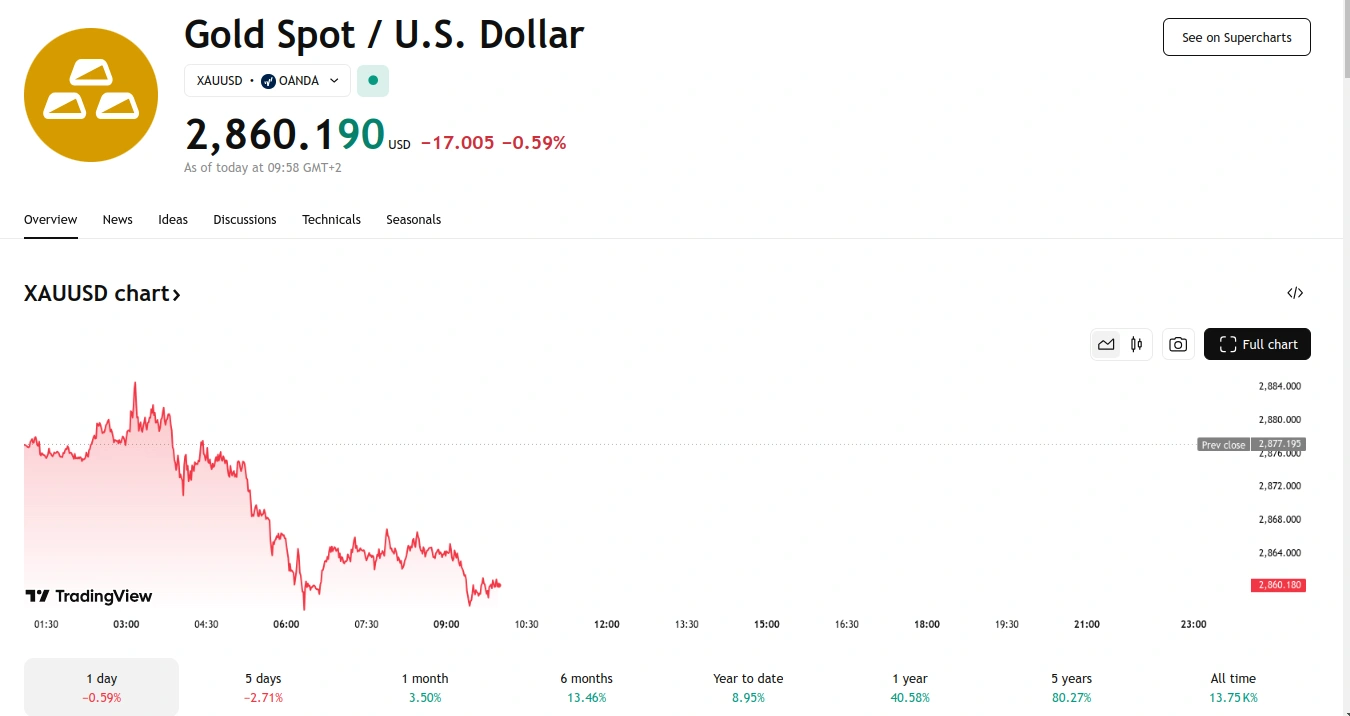
Task: Go to the Seasonals tab
Action: pyautogui.click(x=413, y=220)
